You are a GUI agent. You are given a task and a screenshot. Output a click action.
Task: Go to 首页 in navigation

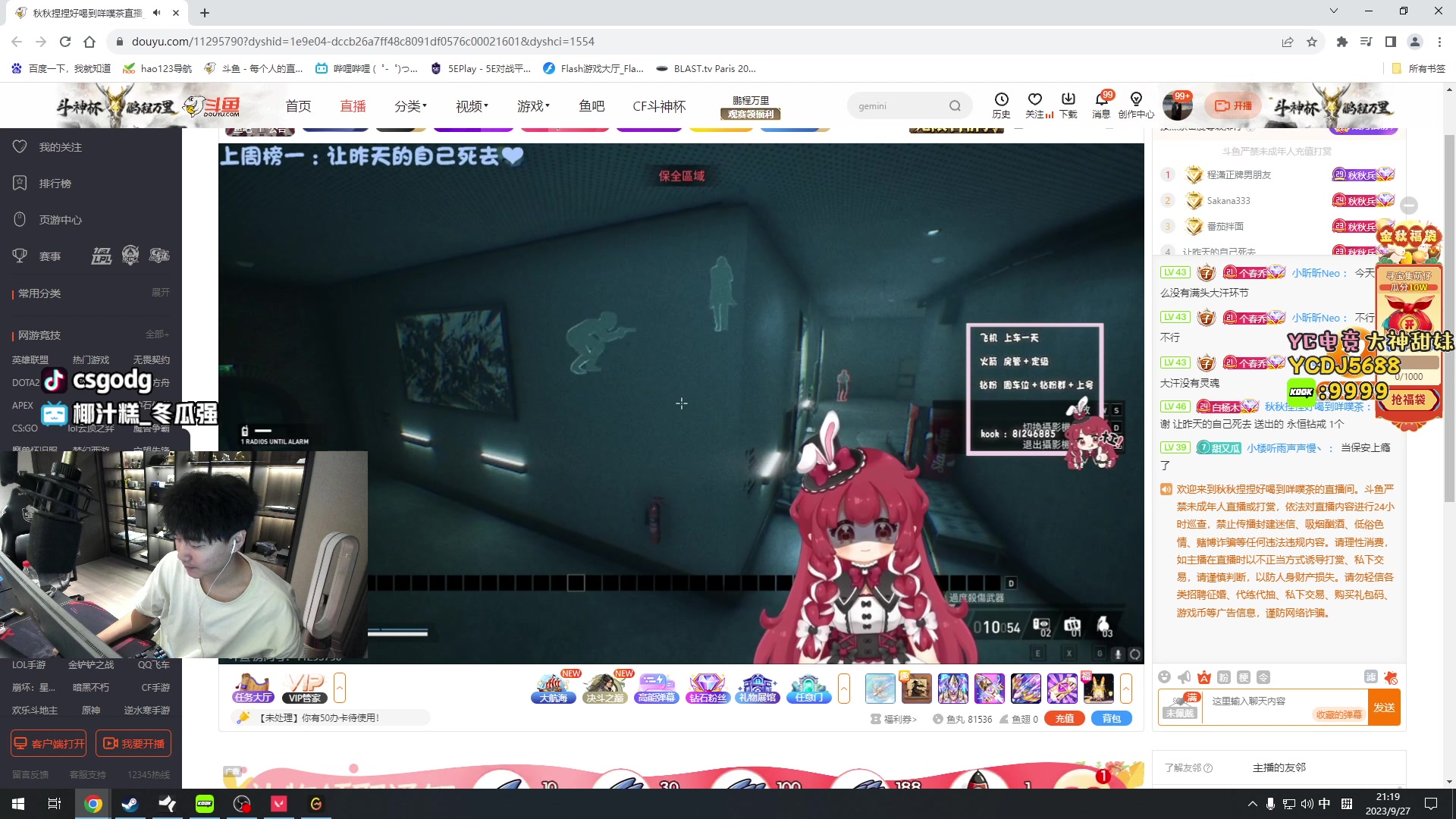click(x=298, y=106)
